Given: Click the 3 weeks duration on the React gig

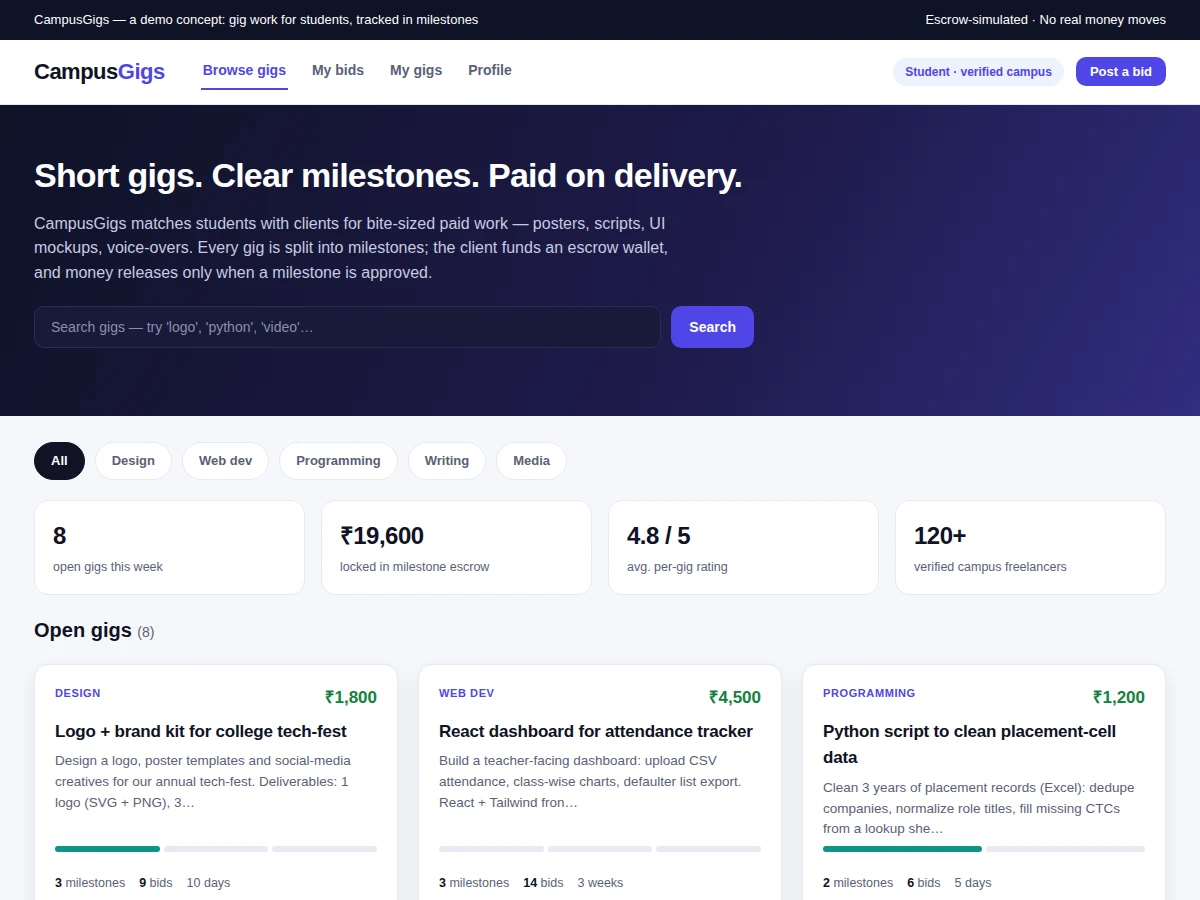Looking at the screenshot, I should (x=600, y=883).
